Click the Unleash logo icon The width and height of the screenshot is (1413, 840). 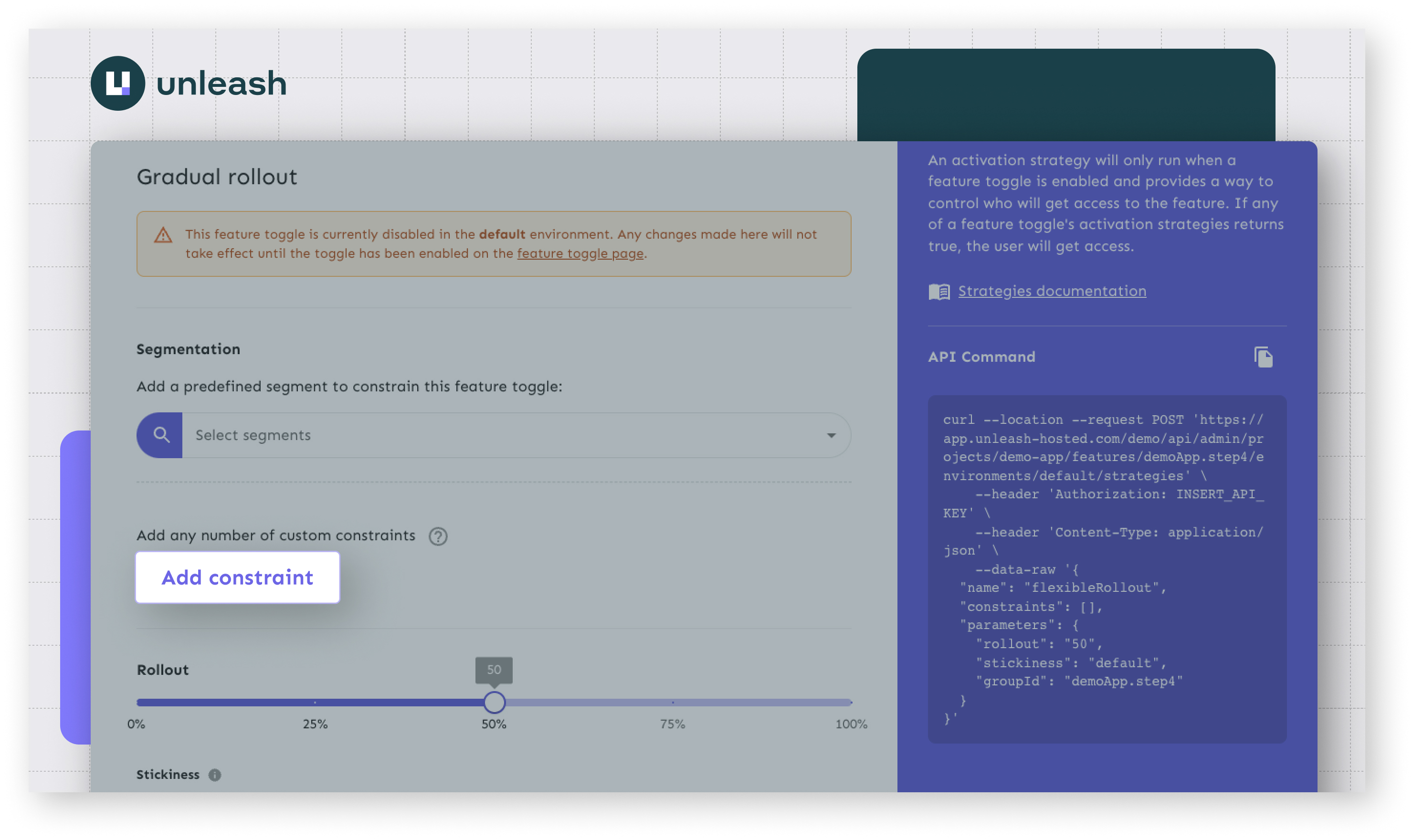[x=118, y=83]
